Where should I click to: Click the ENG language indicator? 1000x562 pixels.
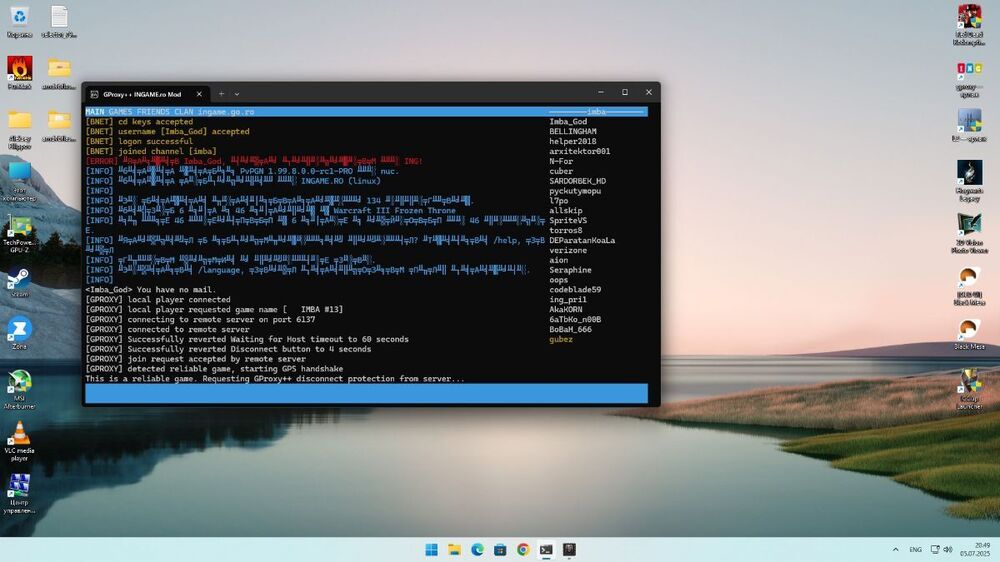(x=915, y=550)
